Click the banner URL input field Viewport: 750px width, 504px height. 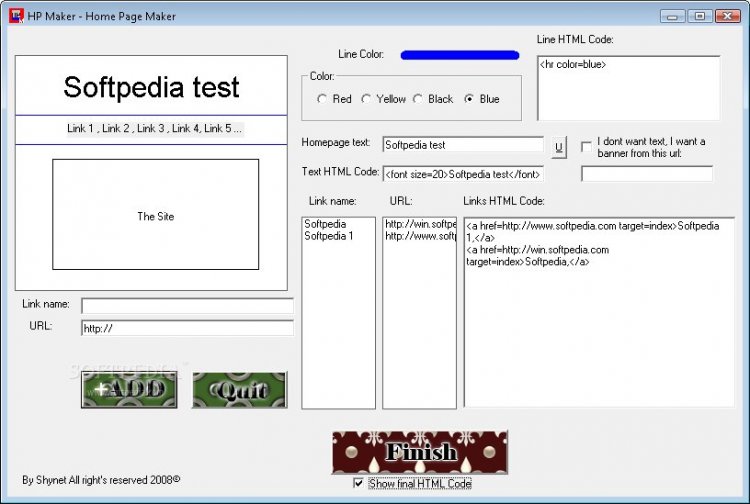[646, 174]
